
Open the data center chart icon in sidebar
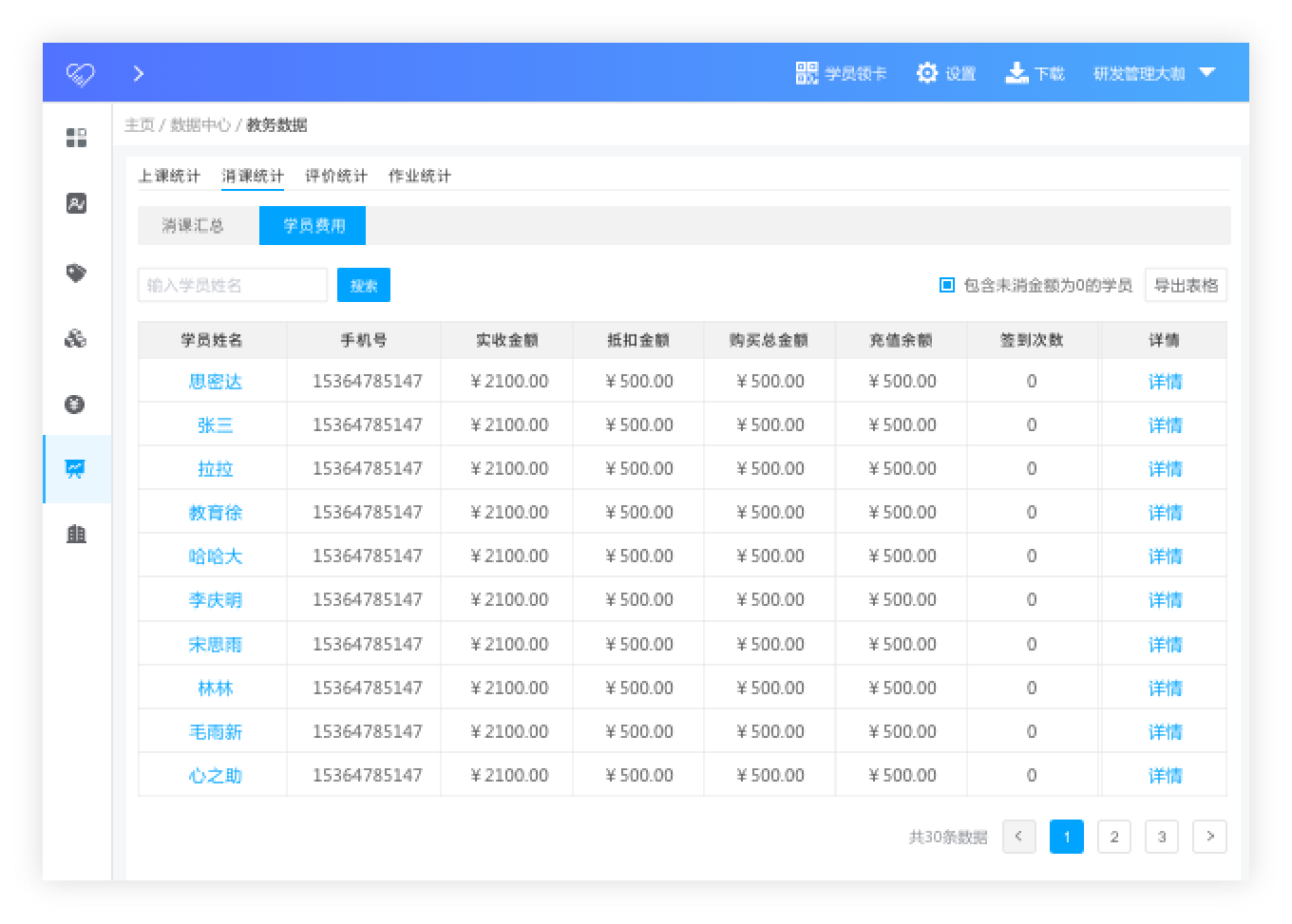[x=76, y=468]
